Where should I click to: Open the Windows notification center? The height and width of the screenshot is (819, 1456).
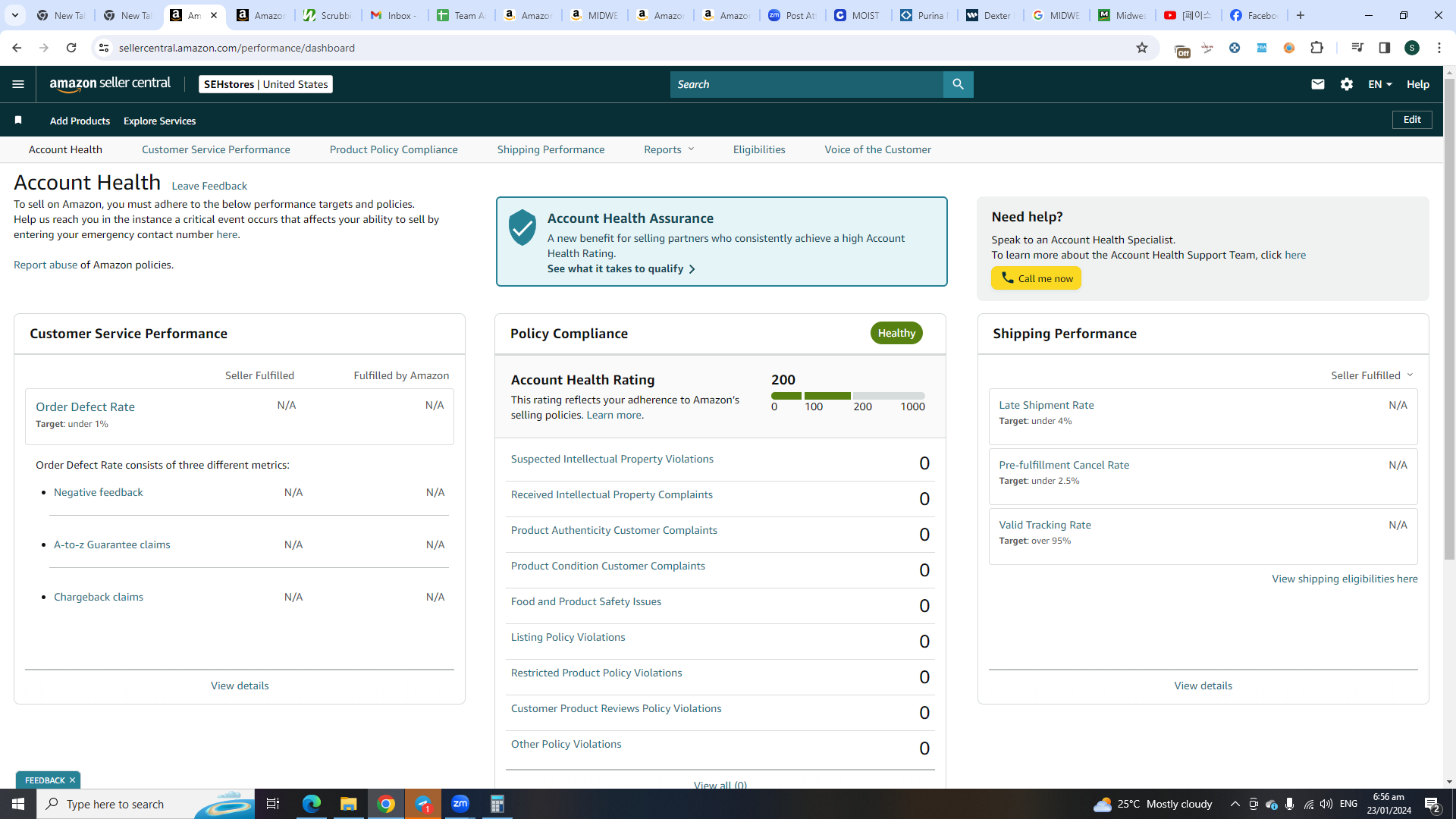[x=1432, y=804]
